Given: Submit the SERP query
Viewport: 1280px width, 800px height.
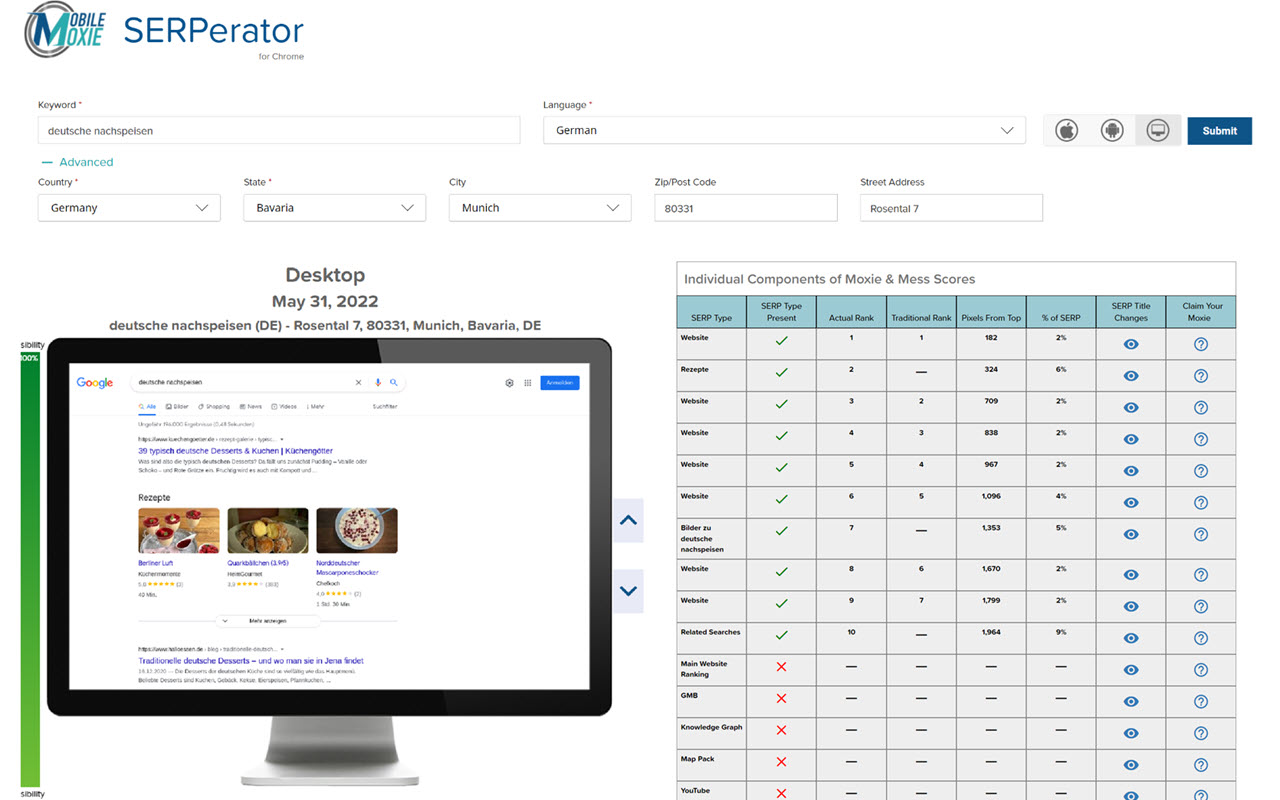Looking at the screenshot, I should pos(1219,131).
